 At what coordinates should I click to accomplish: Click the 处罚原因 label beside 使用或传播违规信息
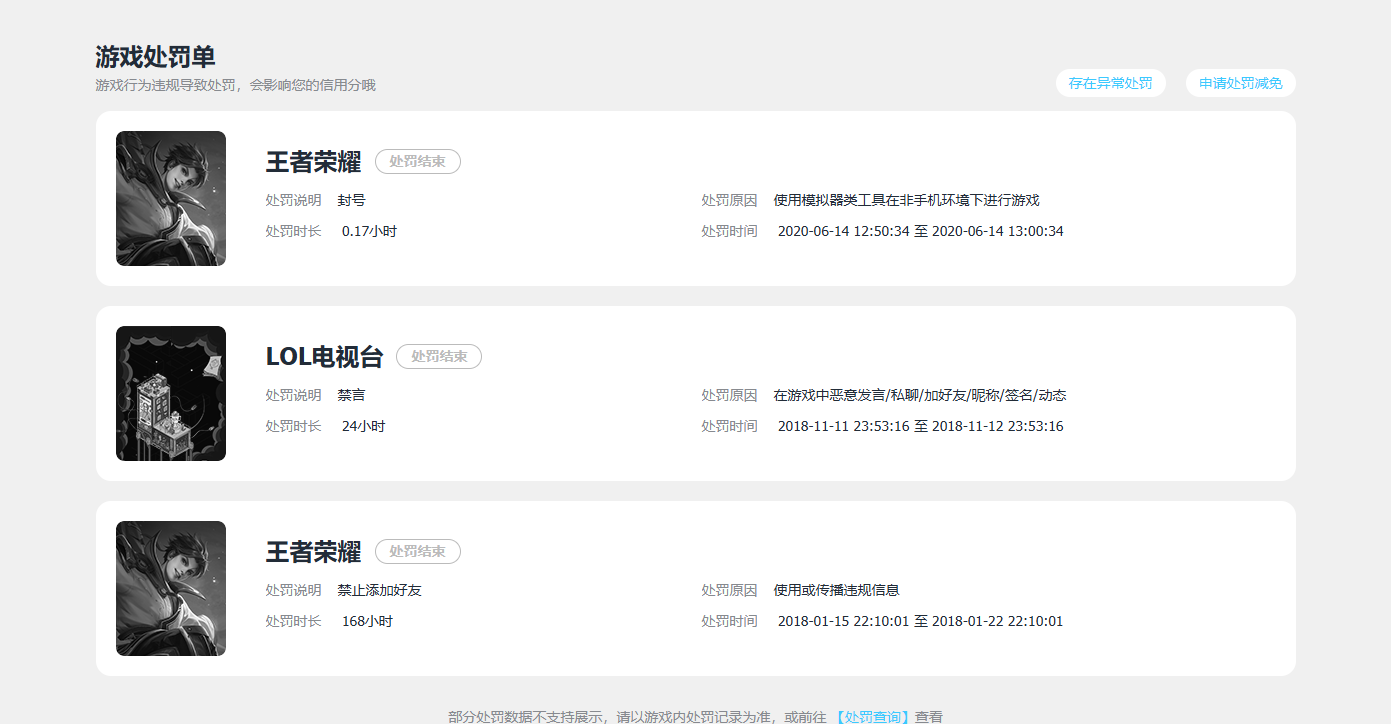click(730, 590)
